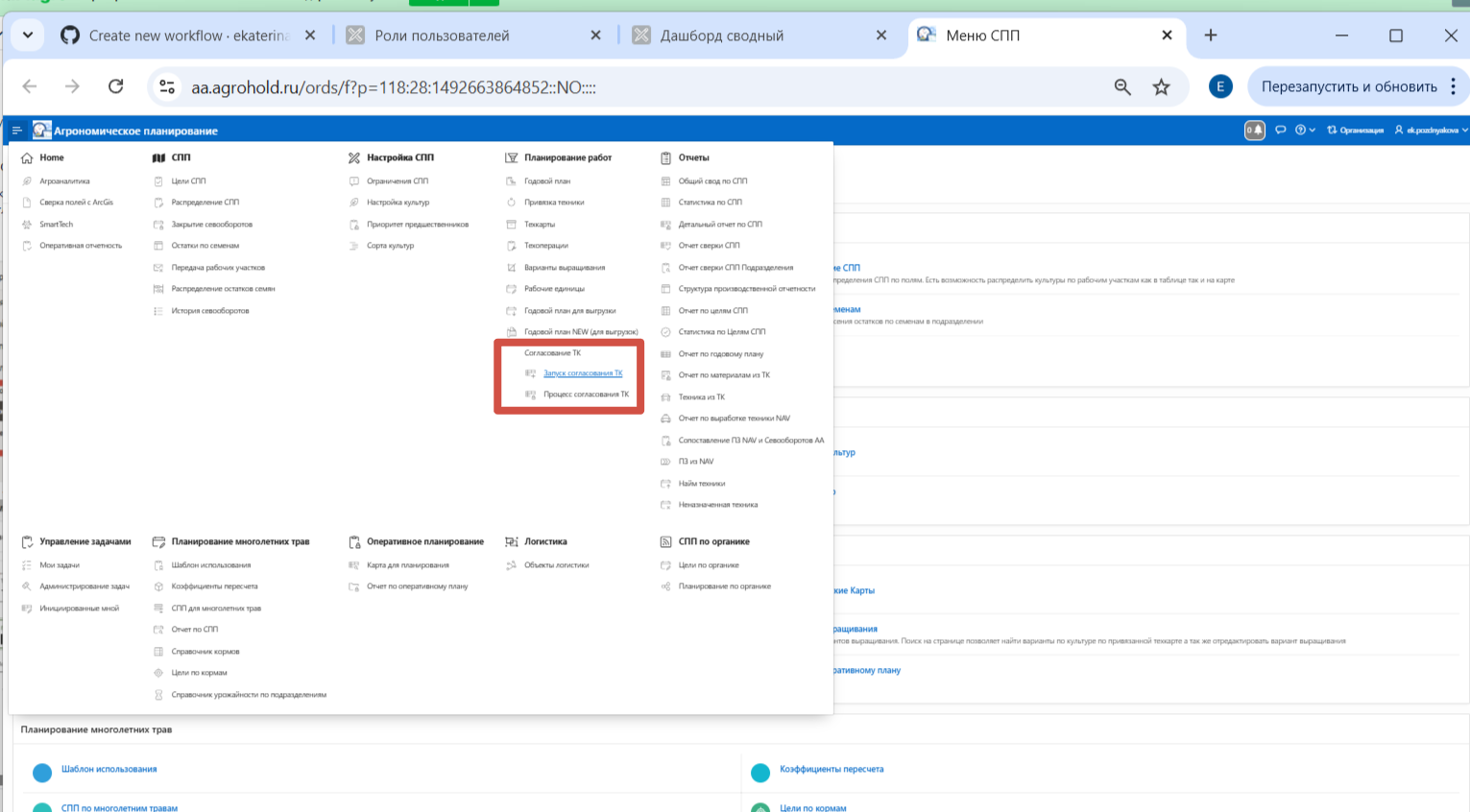The height and width of the screenshot is (812, 1470).
Task: Switch to the Роли пользователей tab
Action: click(x=442, y=36)
